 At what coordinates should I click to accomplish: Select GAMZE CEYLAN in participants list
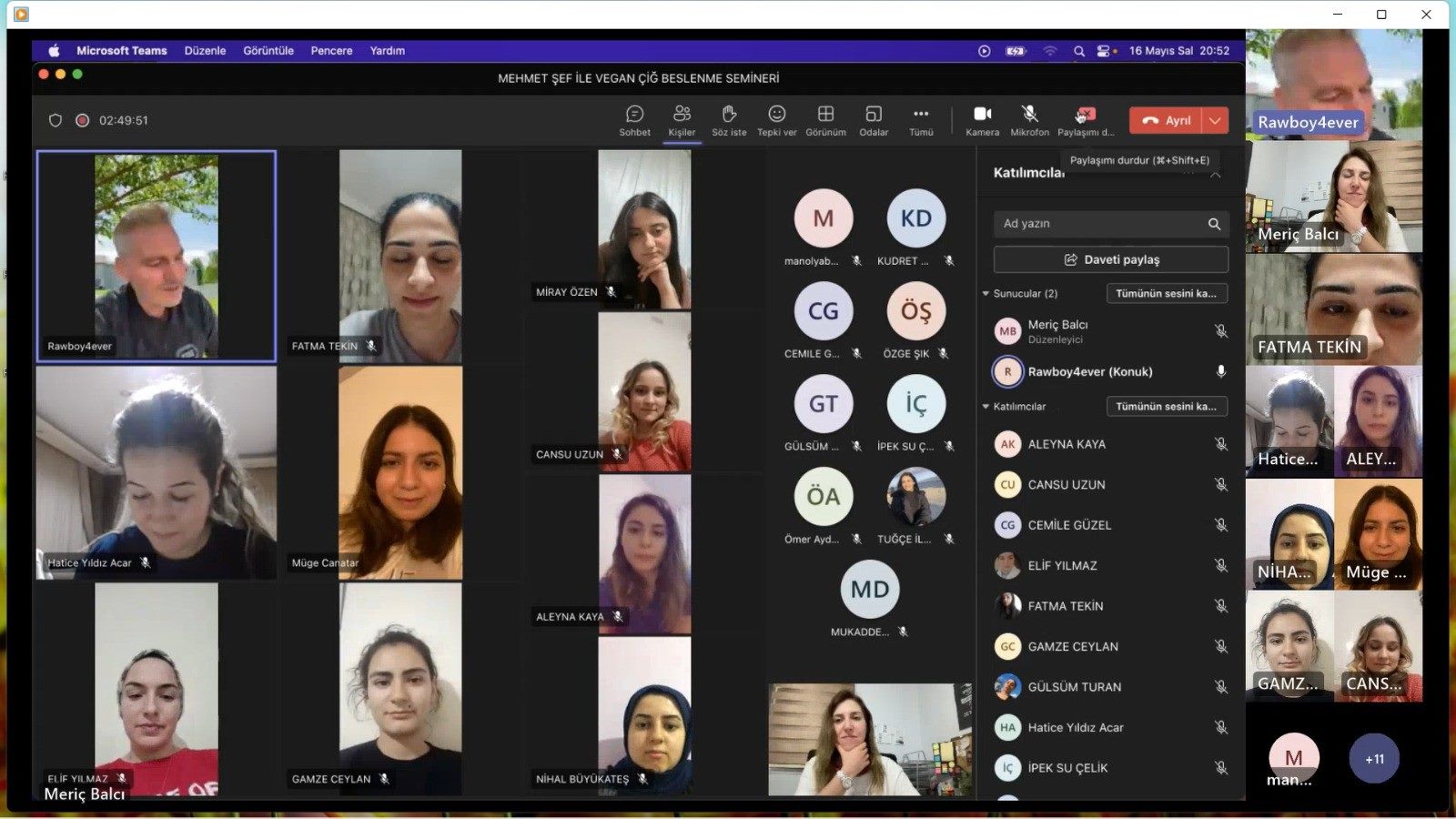(x=1111, y=646)
